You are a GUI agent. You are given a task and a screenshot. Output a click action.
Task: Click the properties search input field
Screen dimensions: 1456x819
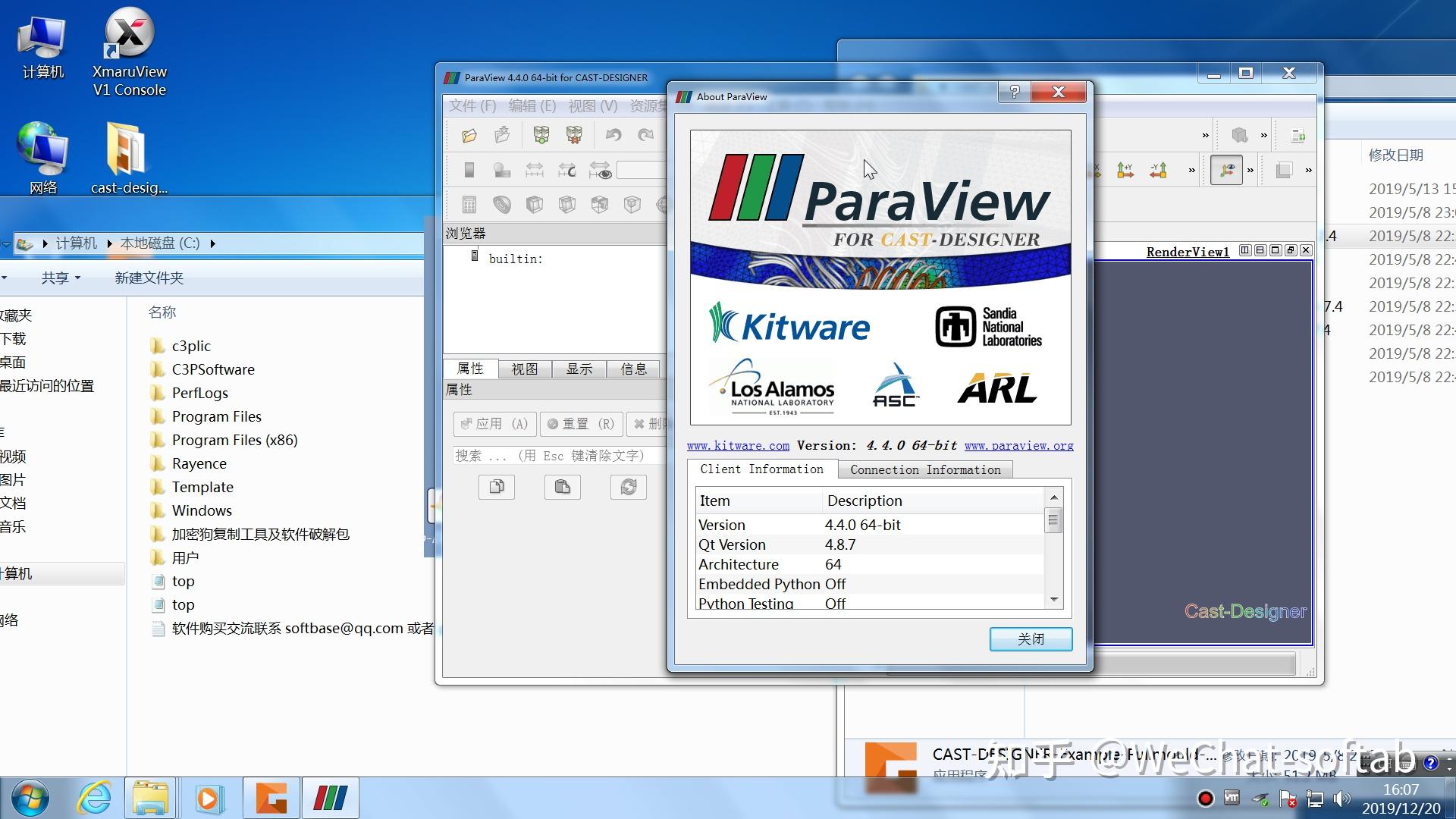click(557, 456)
